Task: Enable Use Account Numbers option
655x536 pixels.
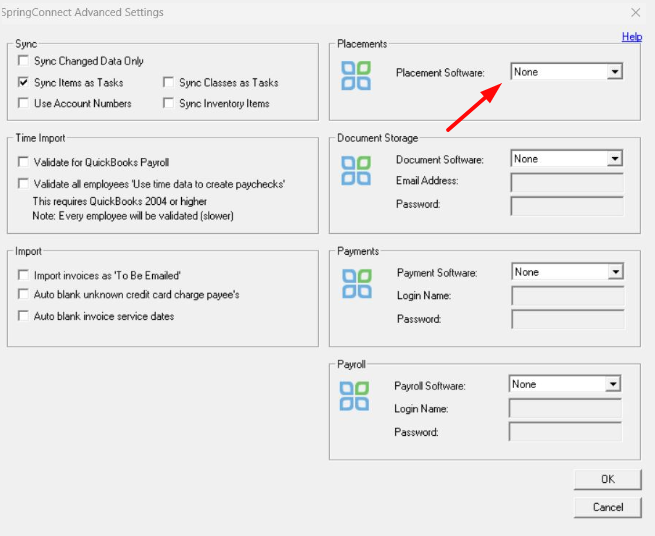Action: [23, 104]
